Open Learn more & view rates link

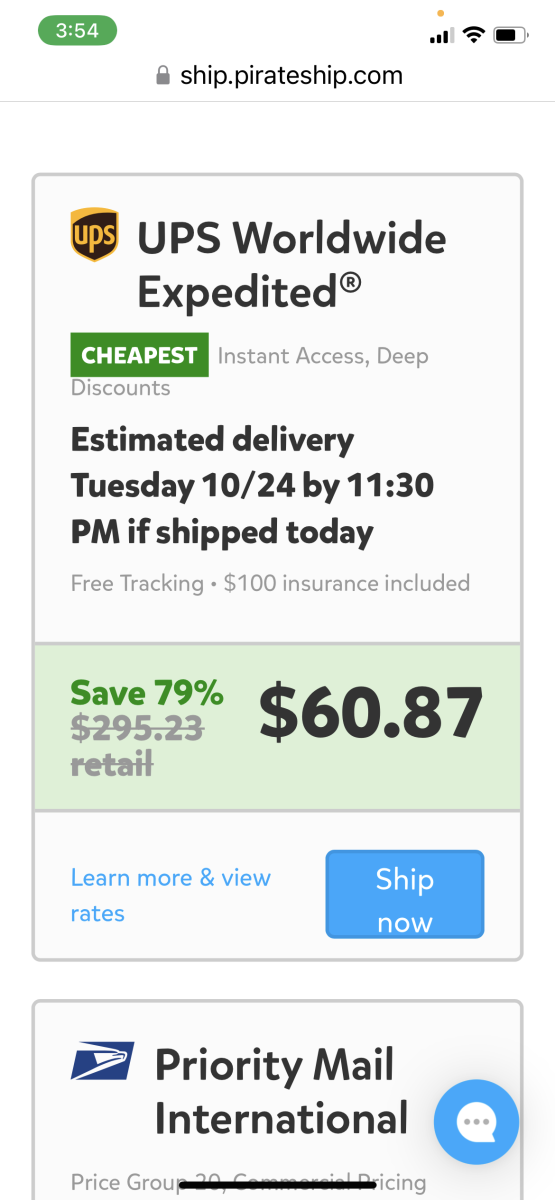point(171,895)
